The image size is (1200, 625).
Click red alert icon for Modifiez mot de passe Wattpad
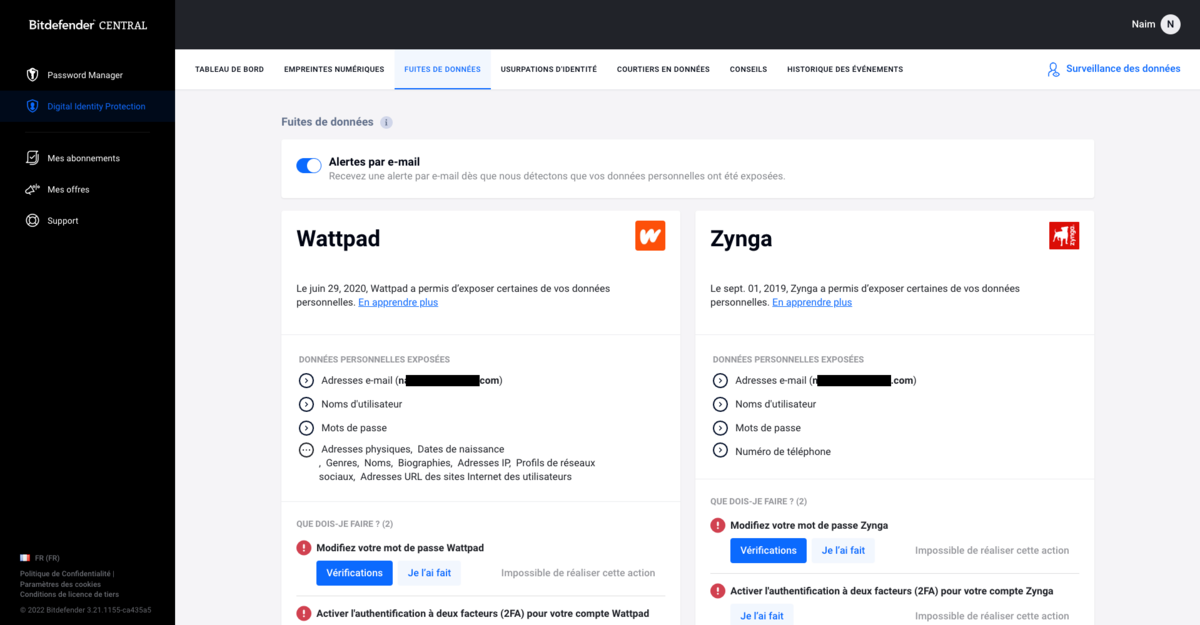click(304, 548)
